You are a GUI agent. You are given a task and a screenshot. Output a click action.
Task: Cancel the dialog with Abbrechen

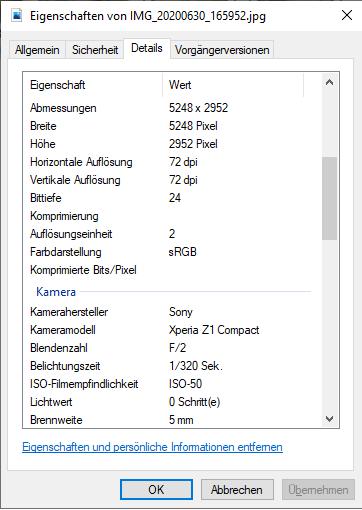[x=237, y=490]
